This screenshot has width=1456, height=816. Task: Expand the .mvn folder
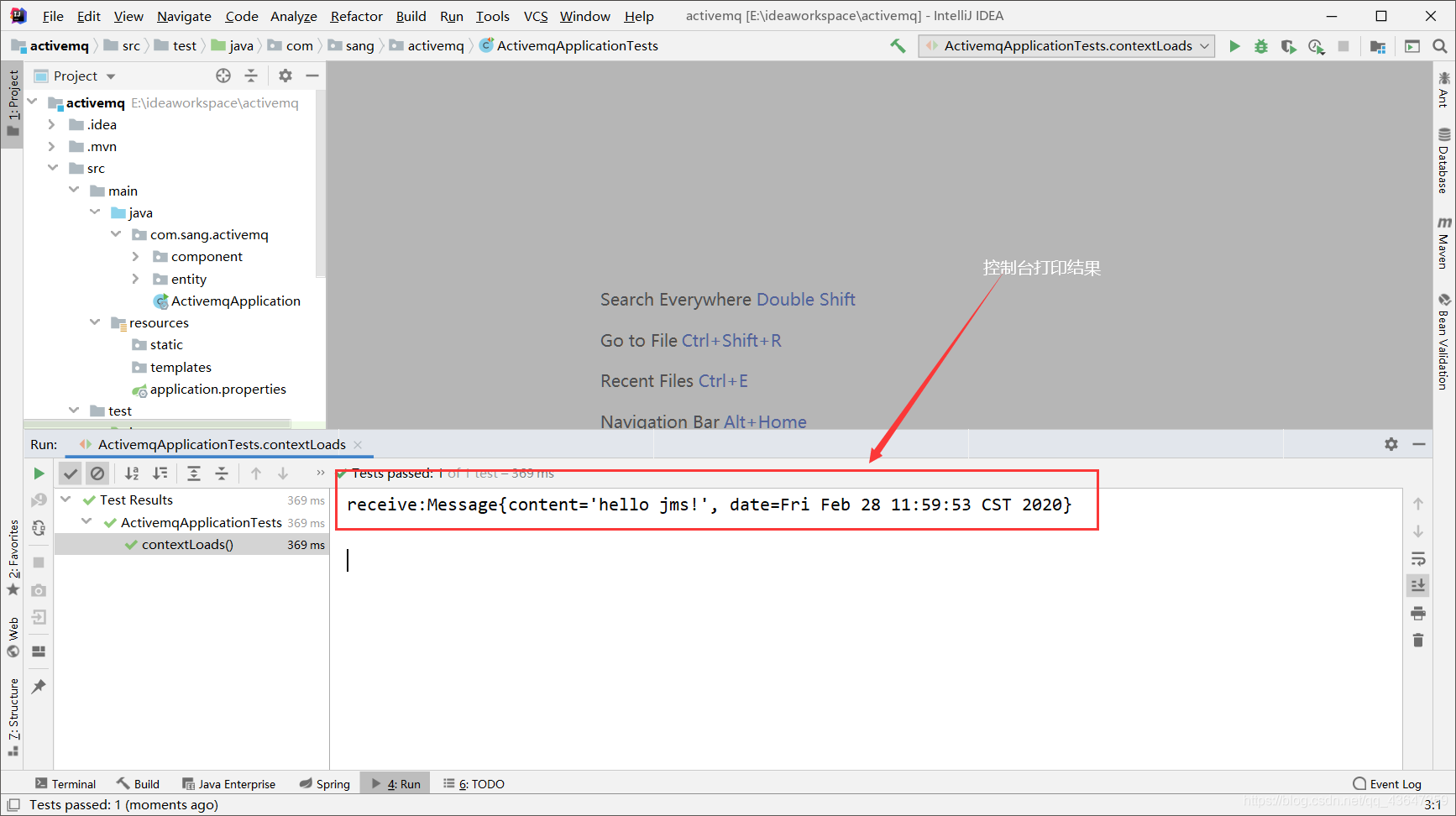click(52, 146)
